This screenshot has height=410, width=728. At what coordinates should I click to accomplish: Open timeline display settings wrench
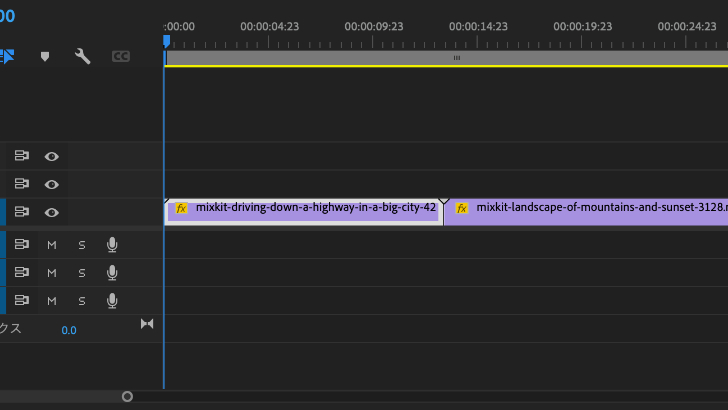point(82,56)
